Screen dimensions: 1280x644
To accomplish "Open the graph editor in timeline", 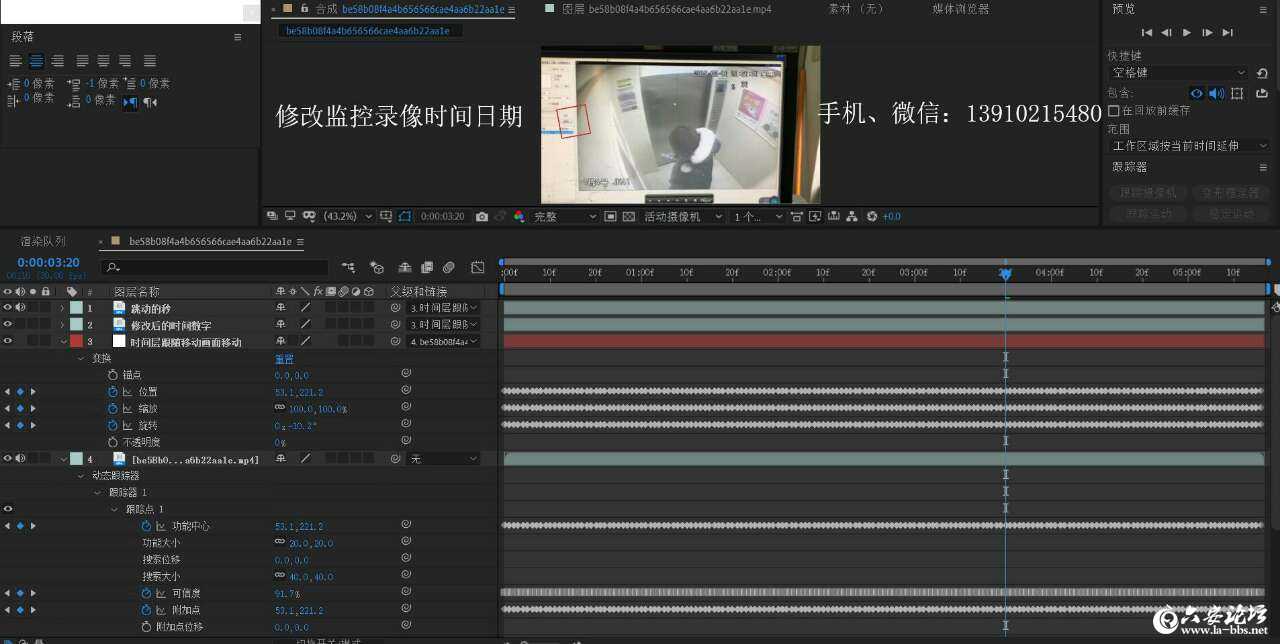I will coord(478,267).
